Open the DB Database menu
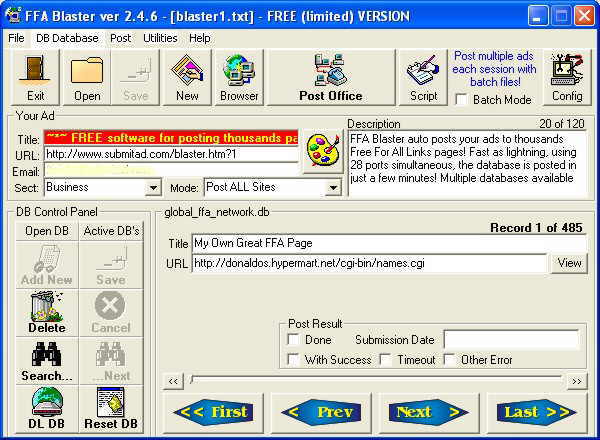Image resolution: width=600 pixels, height=440 pixels. click(x=67, y=38)
